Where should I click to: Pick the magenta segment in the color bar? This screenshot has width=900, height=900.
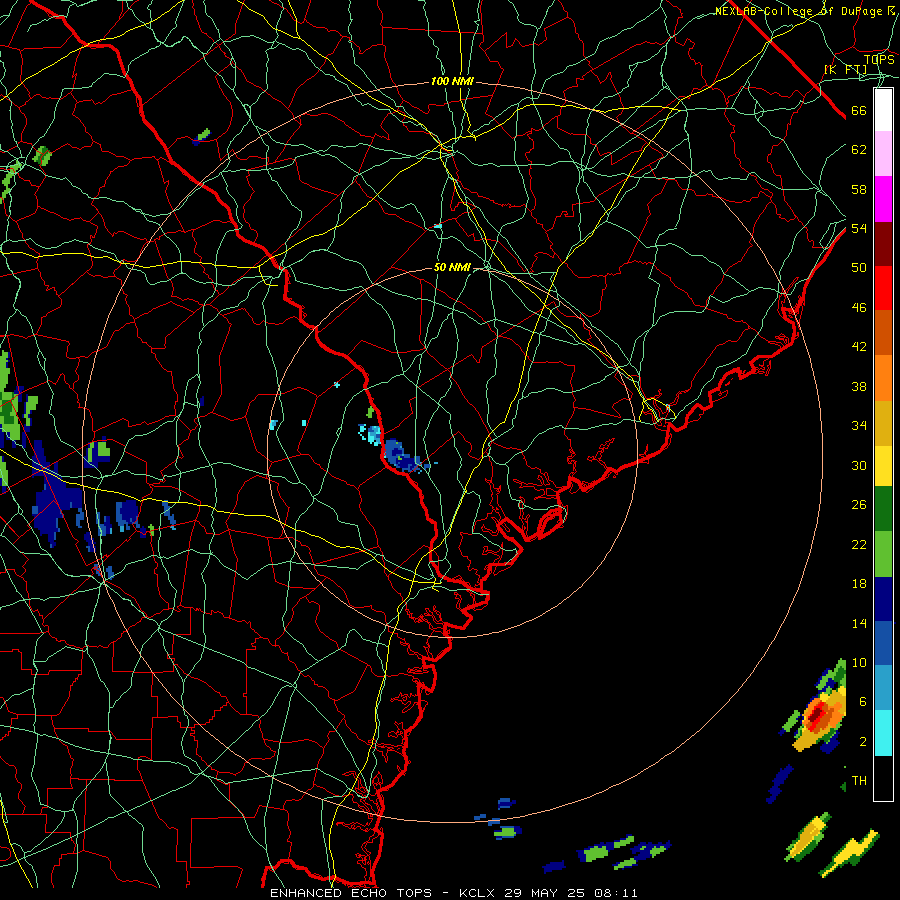coord(883,199)
